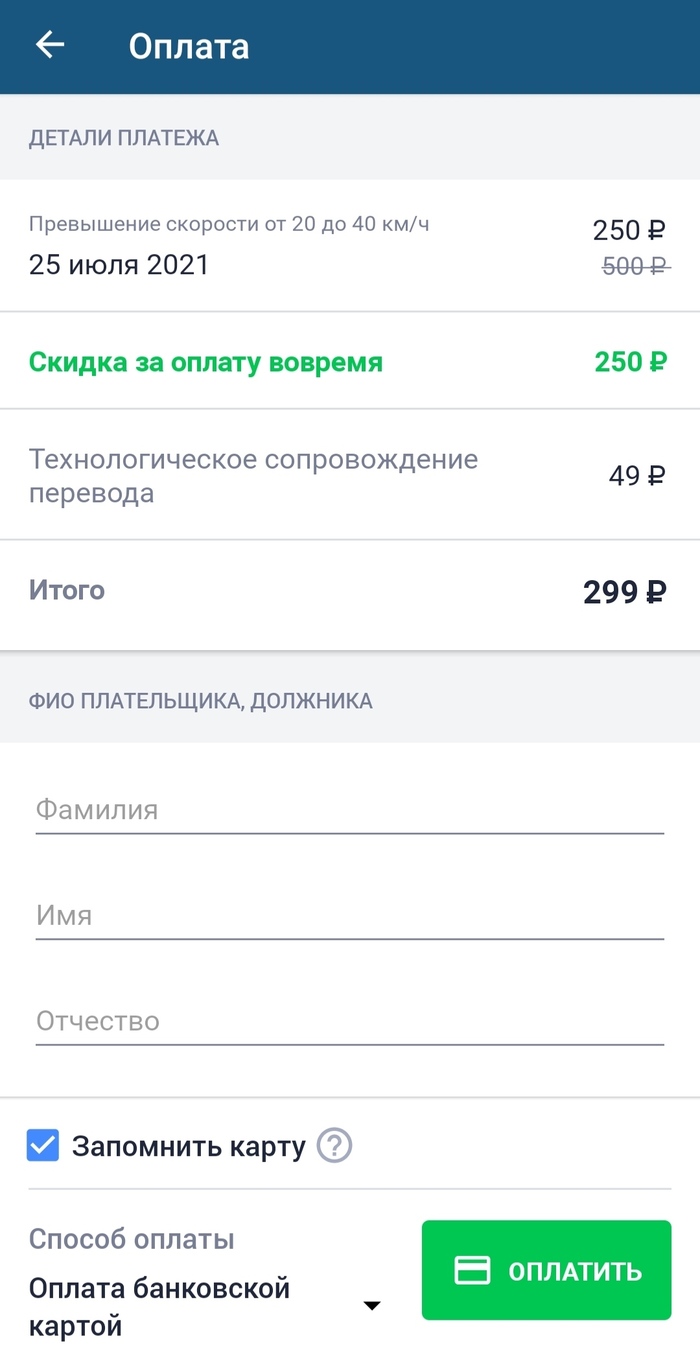Click the 49 ₽ service fee amount

coord(637,476)
